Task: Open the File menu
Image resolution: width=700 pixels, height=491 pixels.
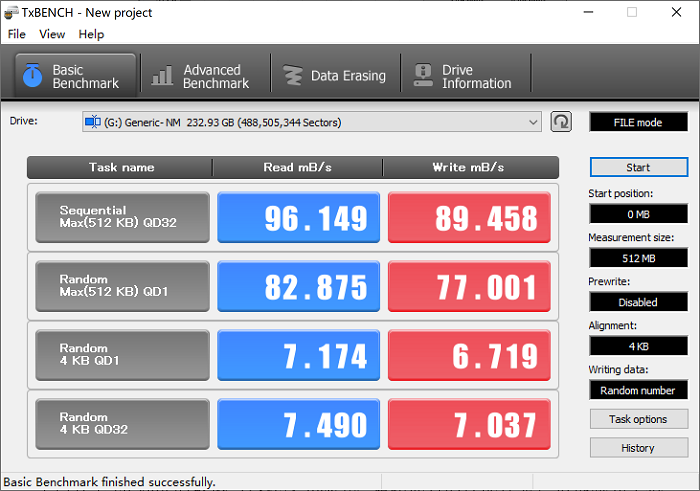Action: click(x=16, y=34)
